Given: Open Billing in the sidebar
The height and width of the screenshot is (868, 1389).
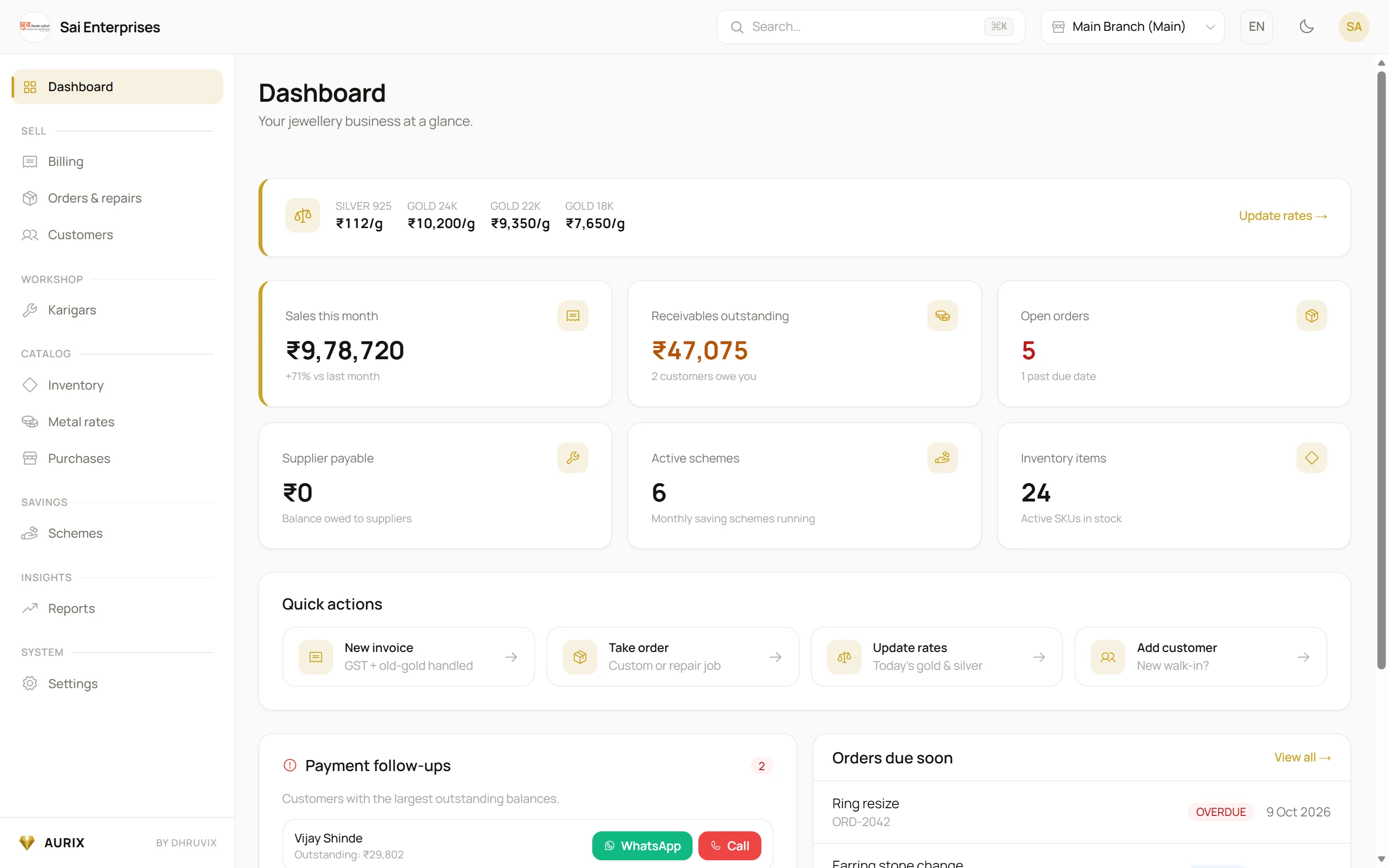Looking at the screenshot, I should coord(118,162).
